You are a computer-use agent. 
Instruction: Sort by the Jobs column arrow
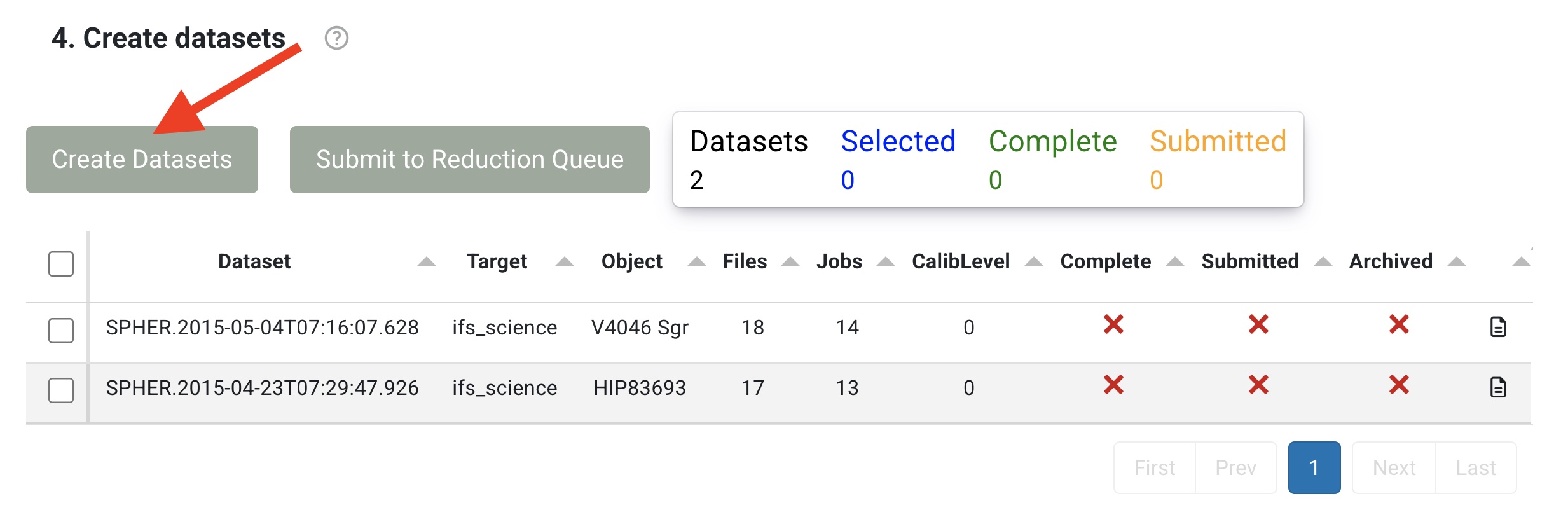coord(886,261)
